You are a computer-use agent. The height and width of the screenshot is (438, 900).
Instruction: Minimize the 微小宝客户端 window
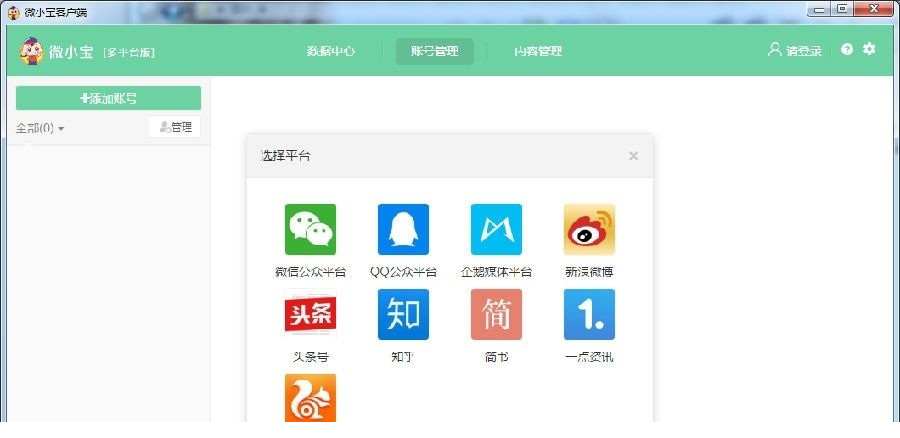pos(819,9)
